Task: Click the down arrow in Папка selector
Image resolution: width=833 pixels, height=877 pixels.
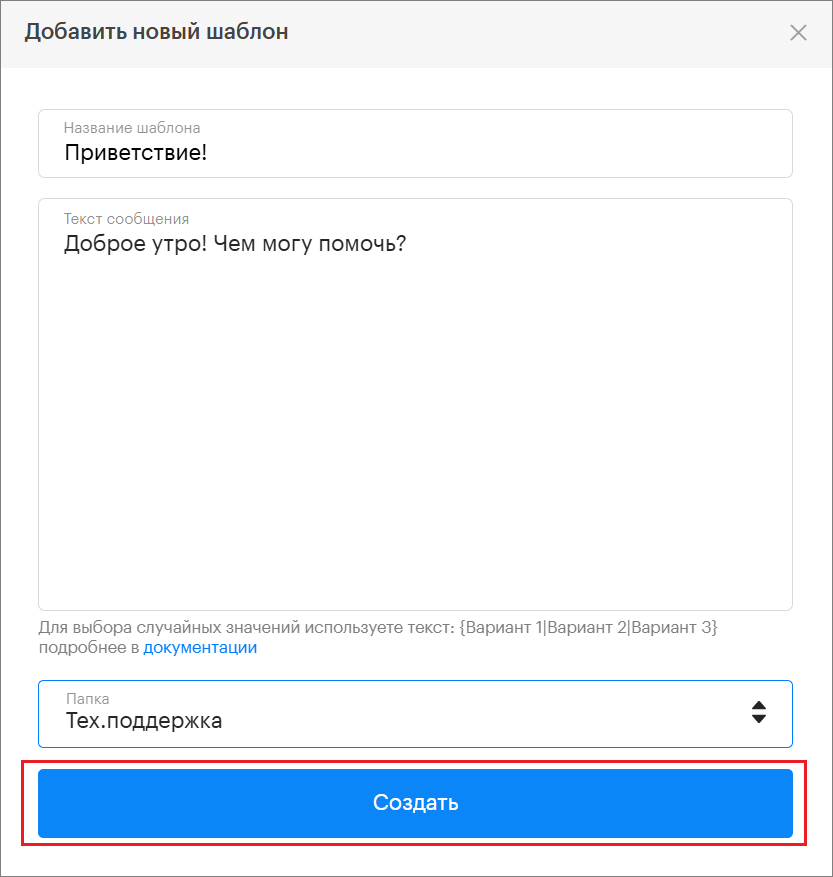Action: 759,718
